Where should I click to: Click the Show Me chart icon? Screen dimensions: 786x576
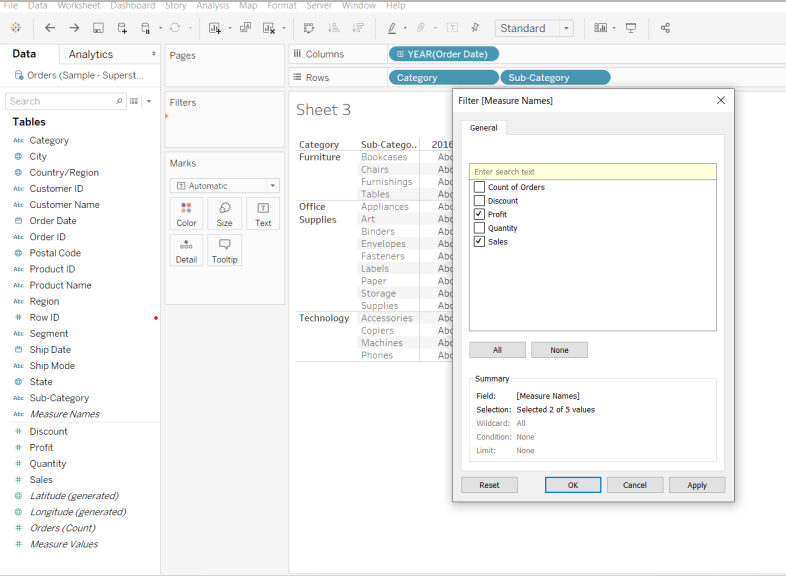tap(600, 28)
